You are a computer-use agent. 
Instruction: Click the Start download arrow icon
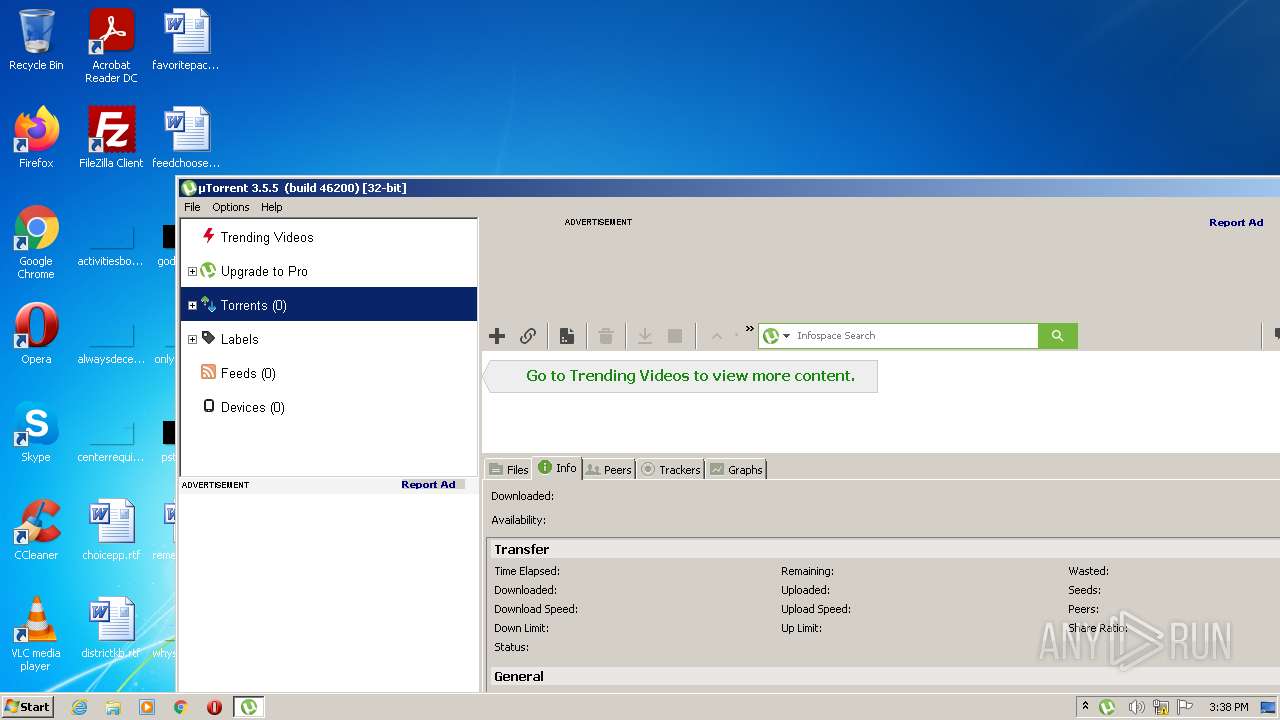pos(645,336)
